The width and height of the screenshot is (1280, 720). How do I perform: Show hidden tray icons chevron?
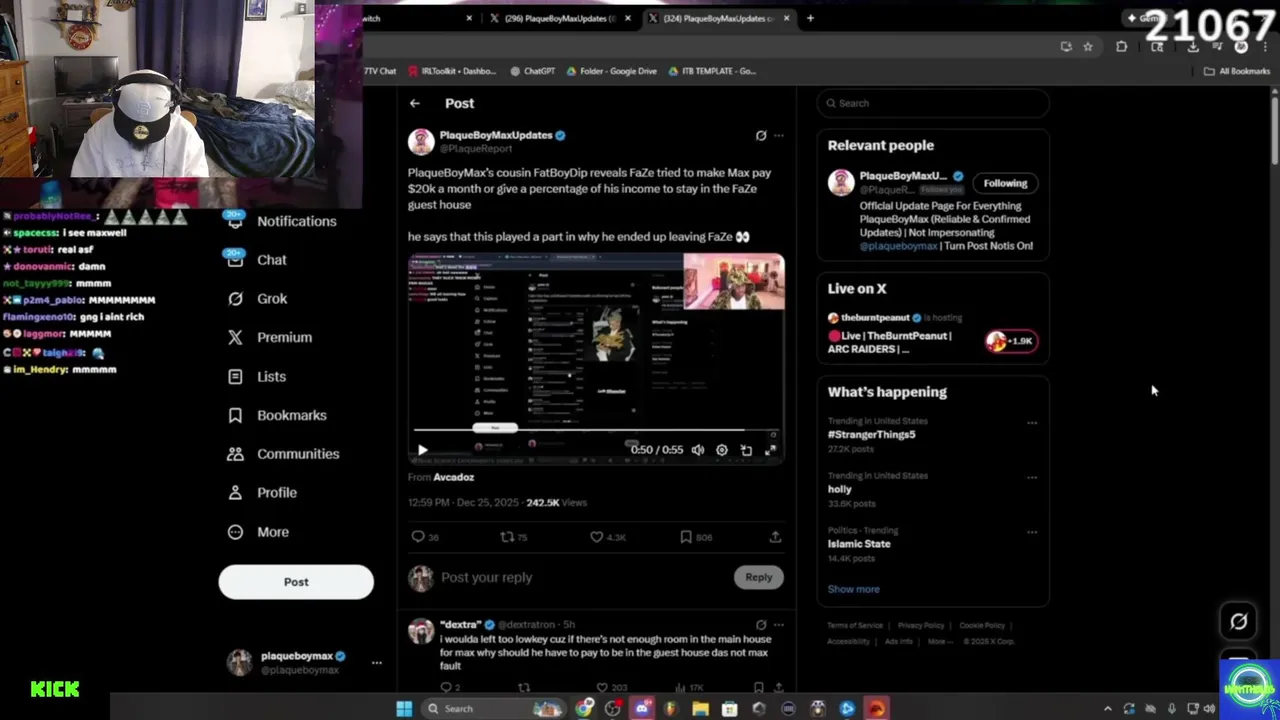tap(1107, 709)
